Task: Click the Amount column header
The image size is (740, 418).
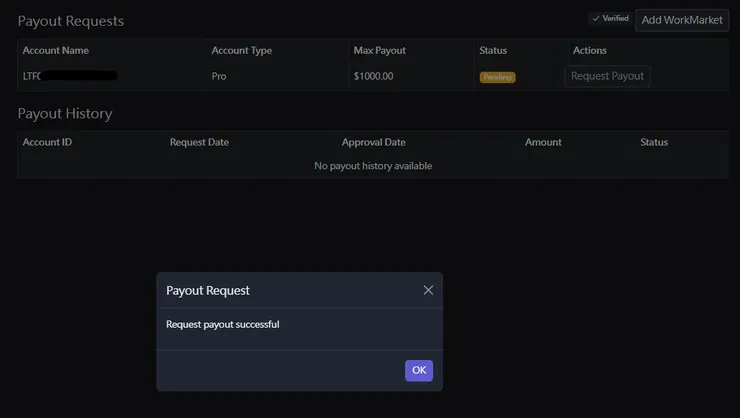Action: click(x=543, y=142)
